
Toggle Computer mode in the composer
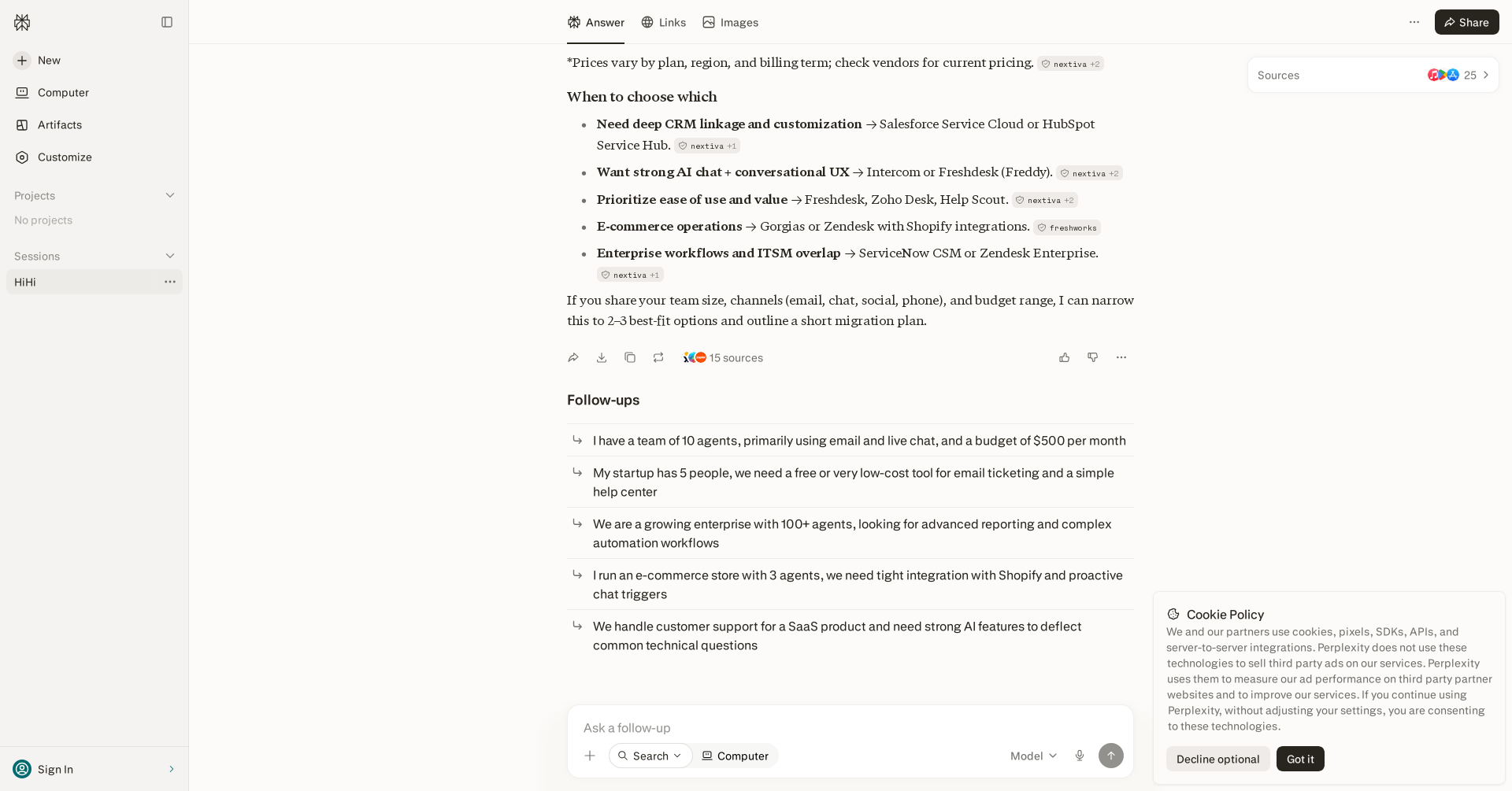[736, 756]
